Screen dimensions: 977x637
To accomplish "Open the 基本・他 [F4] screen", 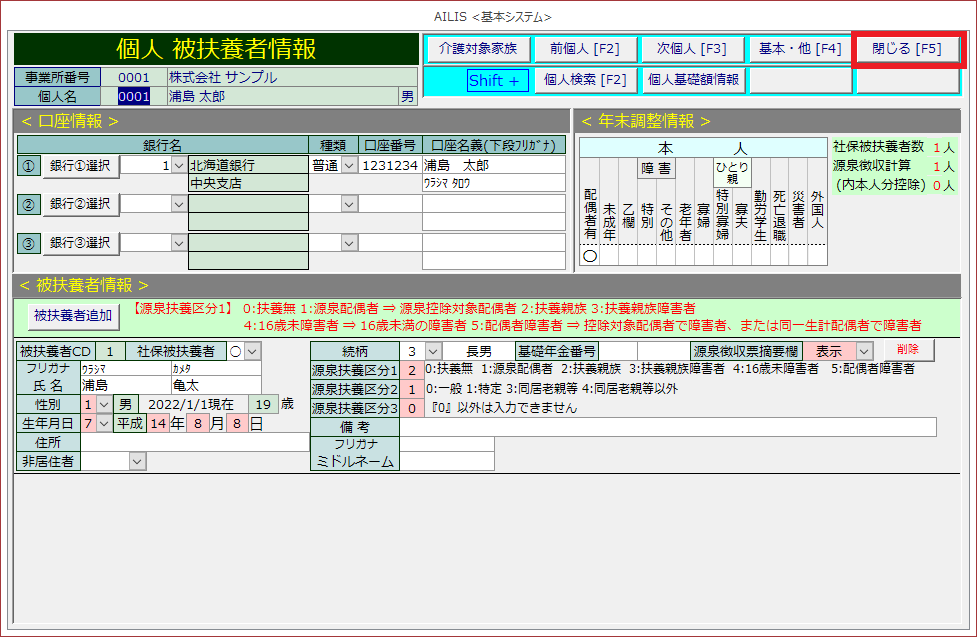I will click(x=799, y=48).
